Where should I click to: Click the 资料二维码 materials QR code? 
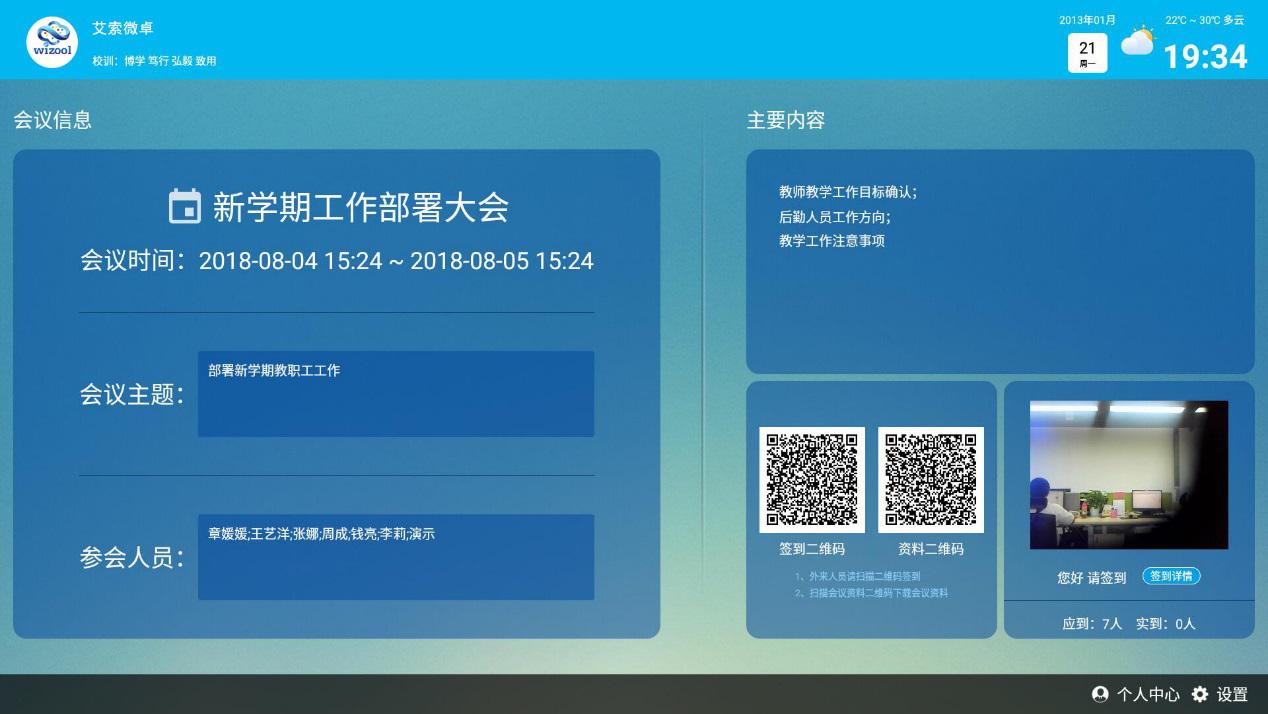point(931,479)
